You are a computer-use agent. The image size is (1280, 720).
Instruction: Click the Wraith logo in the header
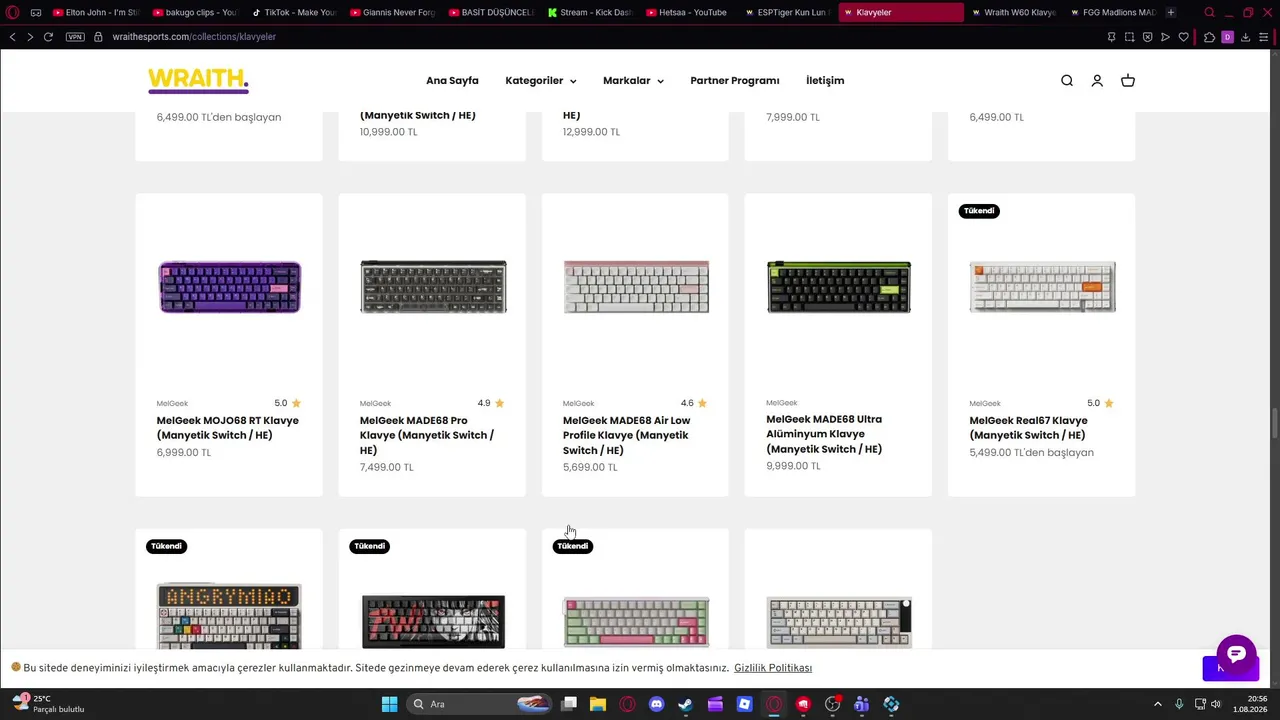(198, 80)
